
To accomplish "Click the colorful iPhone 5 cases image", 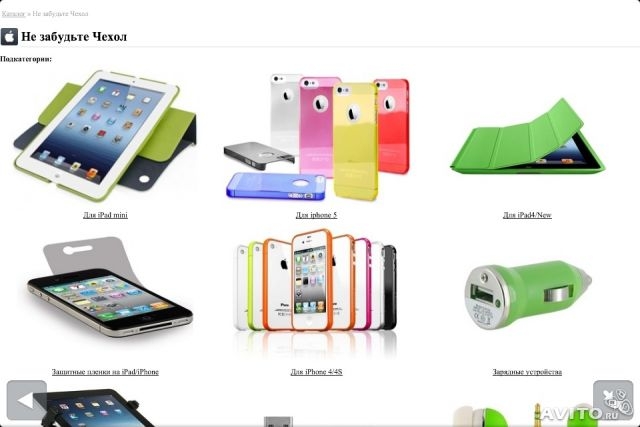I will click(316, 137).
